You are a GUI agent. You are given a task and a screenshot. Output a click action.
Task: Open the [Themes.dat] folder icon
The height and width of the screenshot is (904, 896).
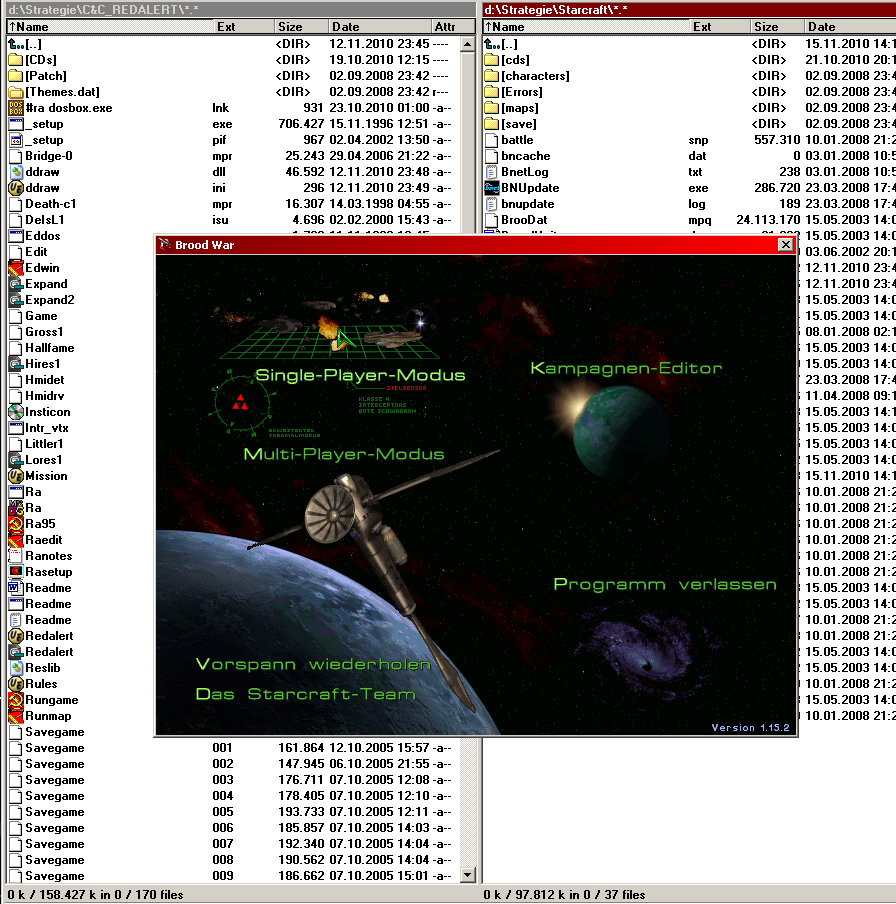pyautogui.click(x=16, y=92)
